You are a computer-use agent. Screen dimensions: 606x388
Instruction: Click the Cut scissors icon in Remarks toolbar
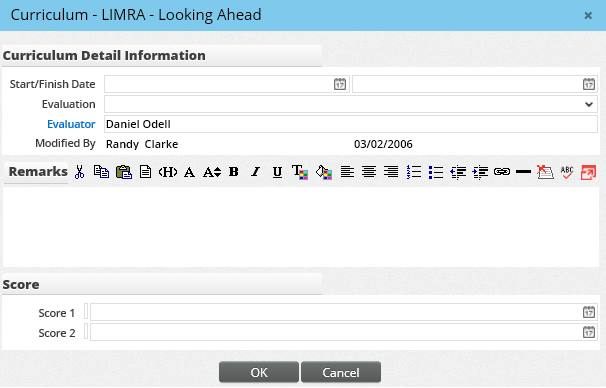point(80,172)
